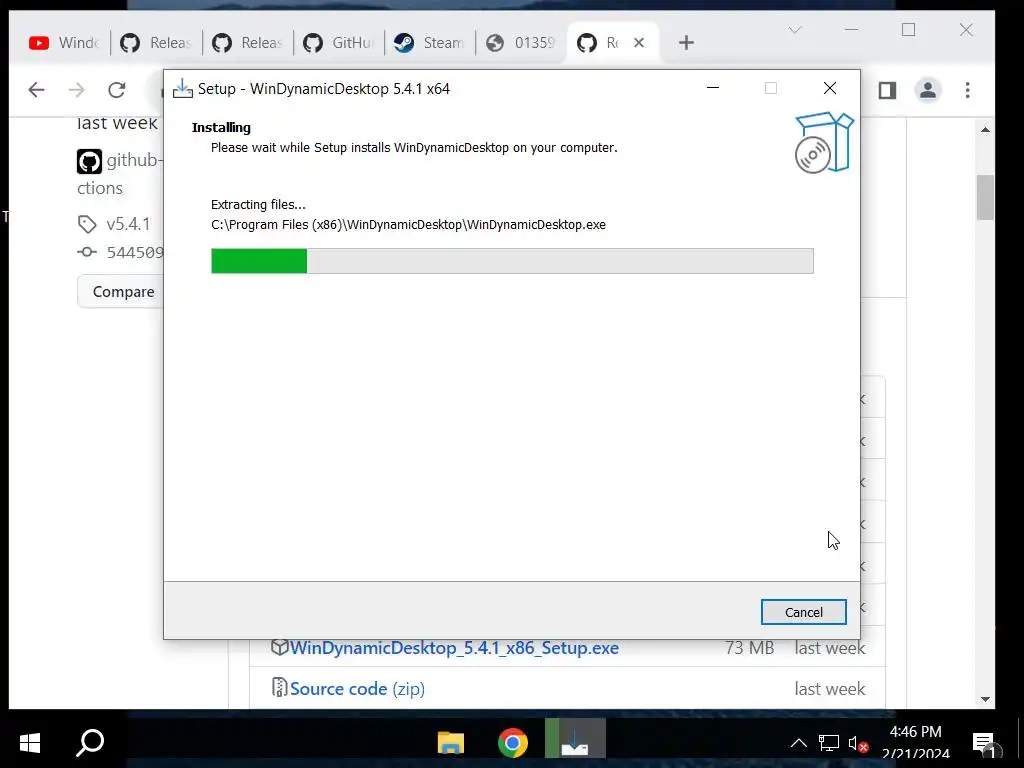Viewport: 1024px width, 768px height.
Task: Open the taskbar clock and calendar
Action: tap(916, 743)
